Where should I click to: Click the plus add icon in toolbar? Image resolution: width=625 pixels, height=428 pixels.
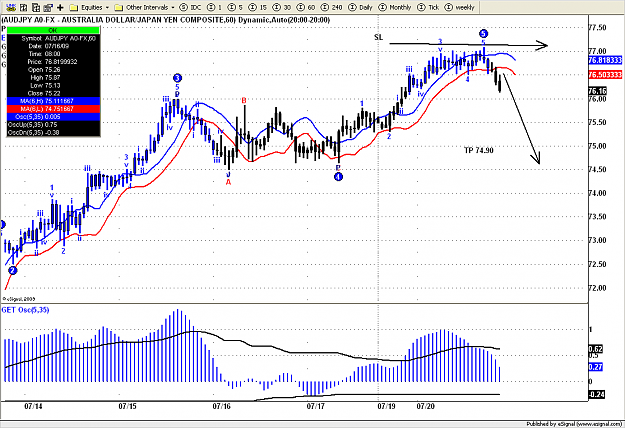(x=60, y=7)
